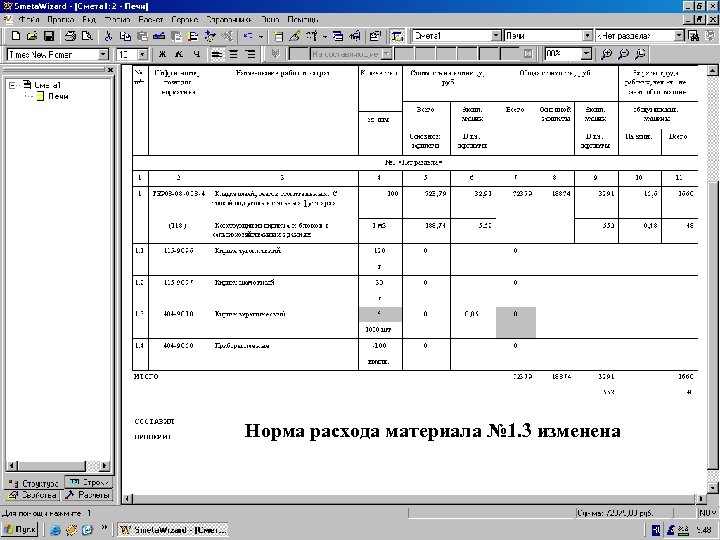Toggle Italic (К) formatting
Screen dimensions: 720x540
(x=179, y=54)
